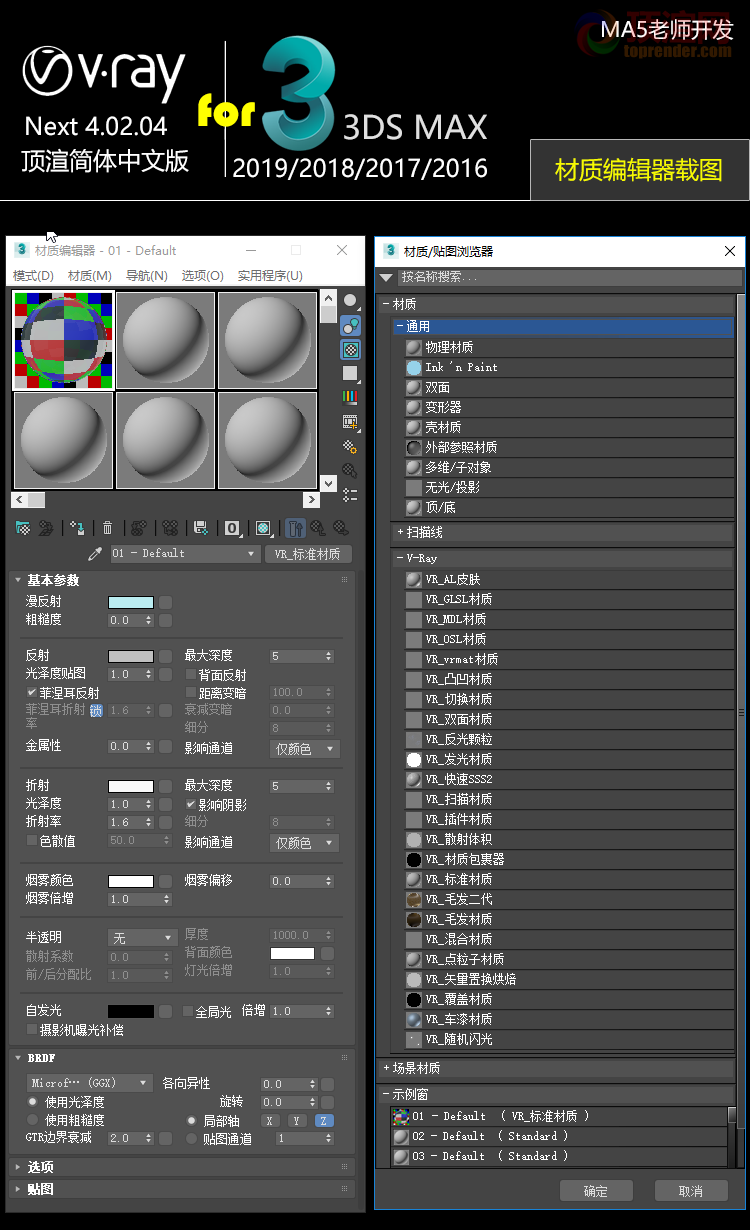Click the diffuse 漫反射 map button
The height and width of the screenshot is (1230, 750).
pyautogui.click(x=166, y=602)
